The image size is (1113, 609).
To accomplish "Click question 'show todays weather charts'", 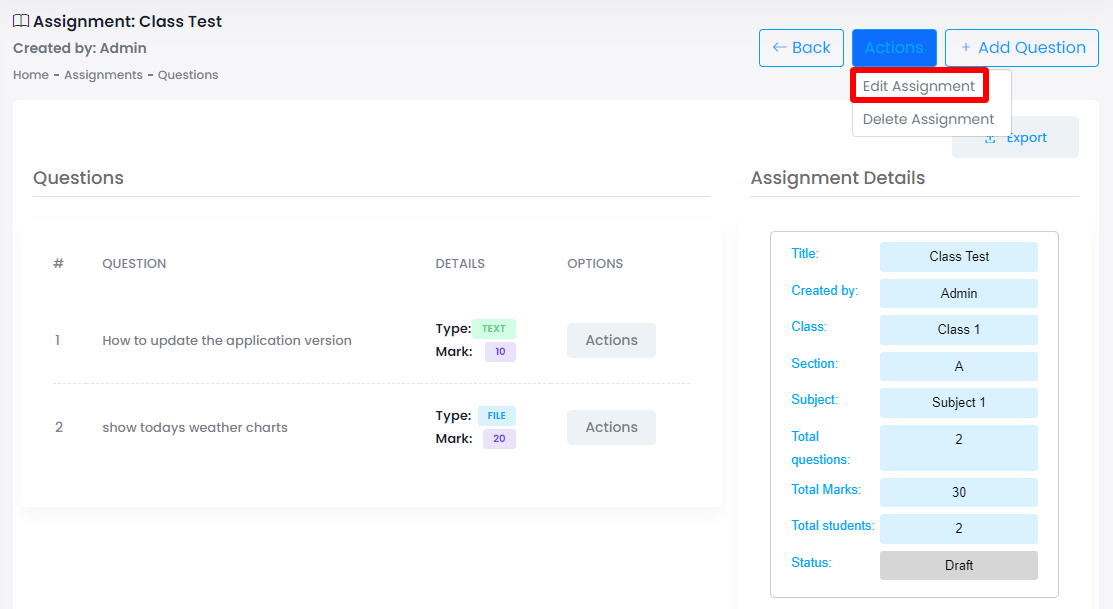I will [x=195, y=427].
